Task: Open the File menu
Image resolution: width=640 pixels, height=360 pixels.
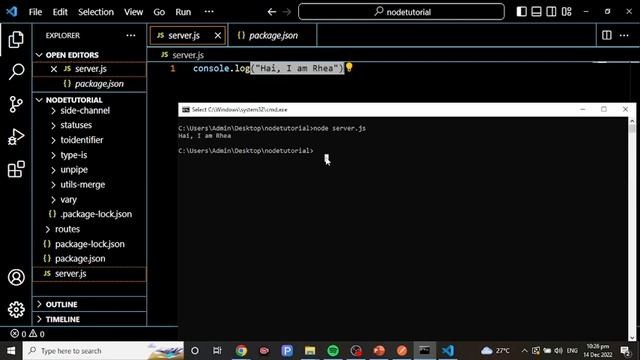Action: coord(36,12)
